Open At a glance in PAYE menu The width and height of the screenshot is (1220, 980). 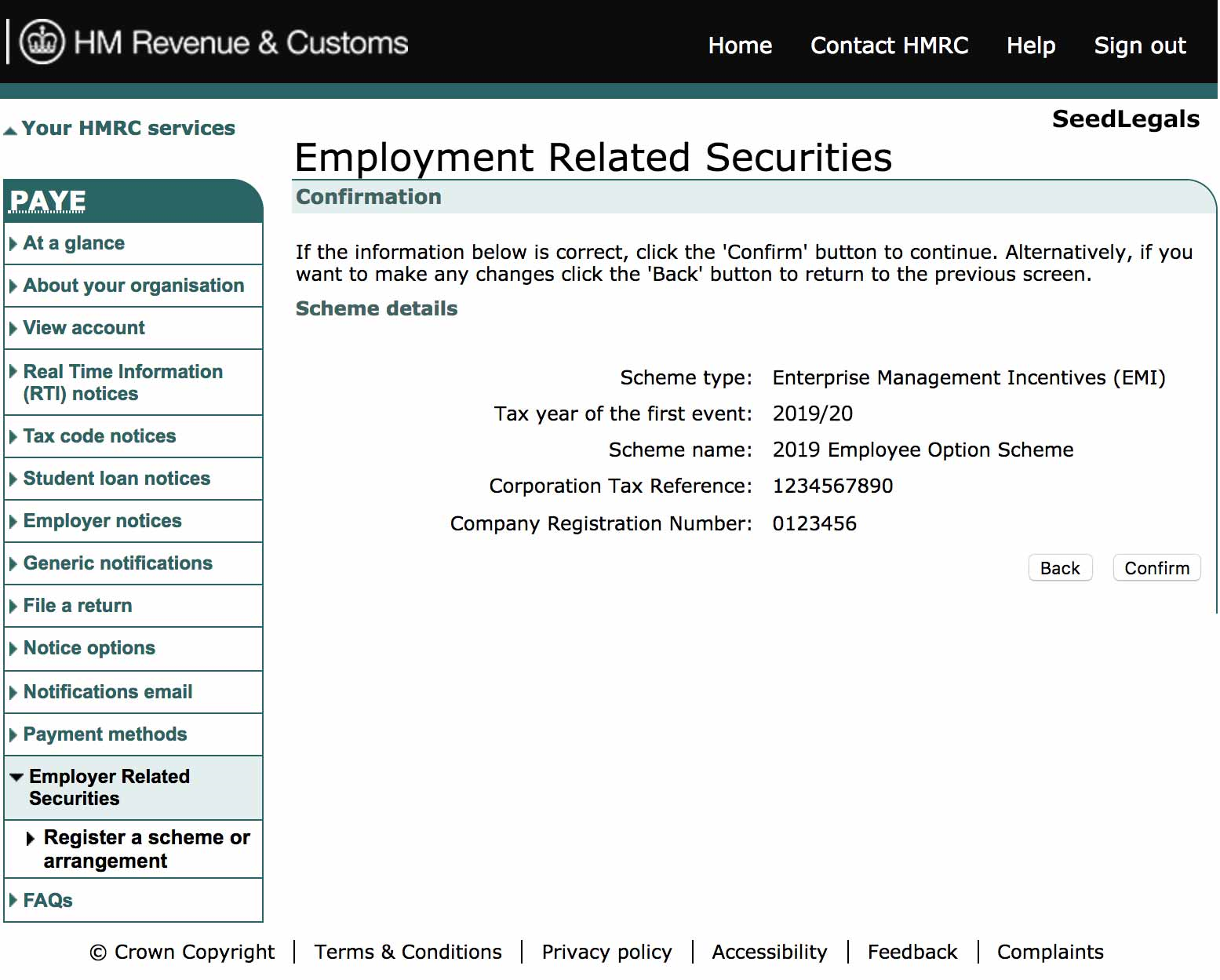tap(74, 243)
